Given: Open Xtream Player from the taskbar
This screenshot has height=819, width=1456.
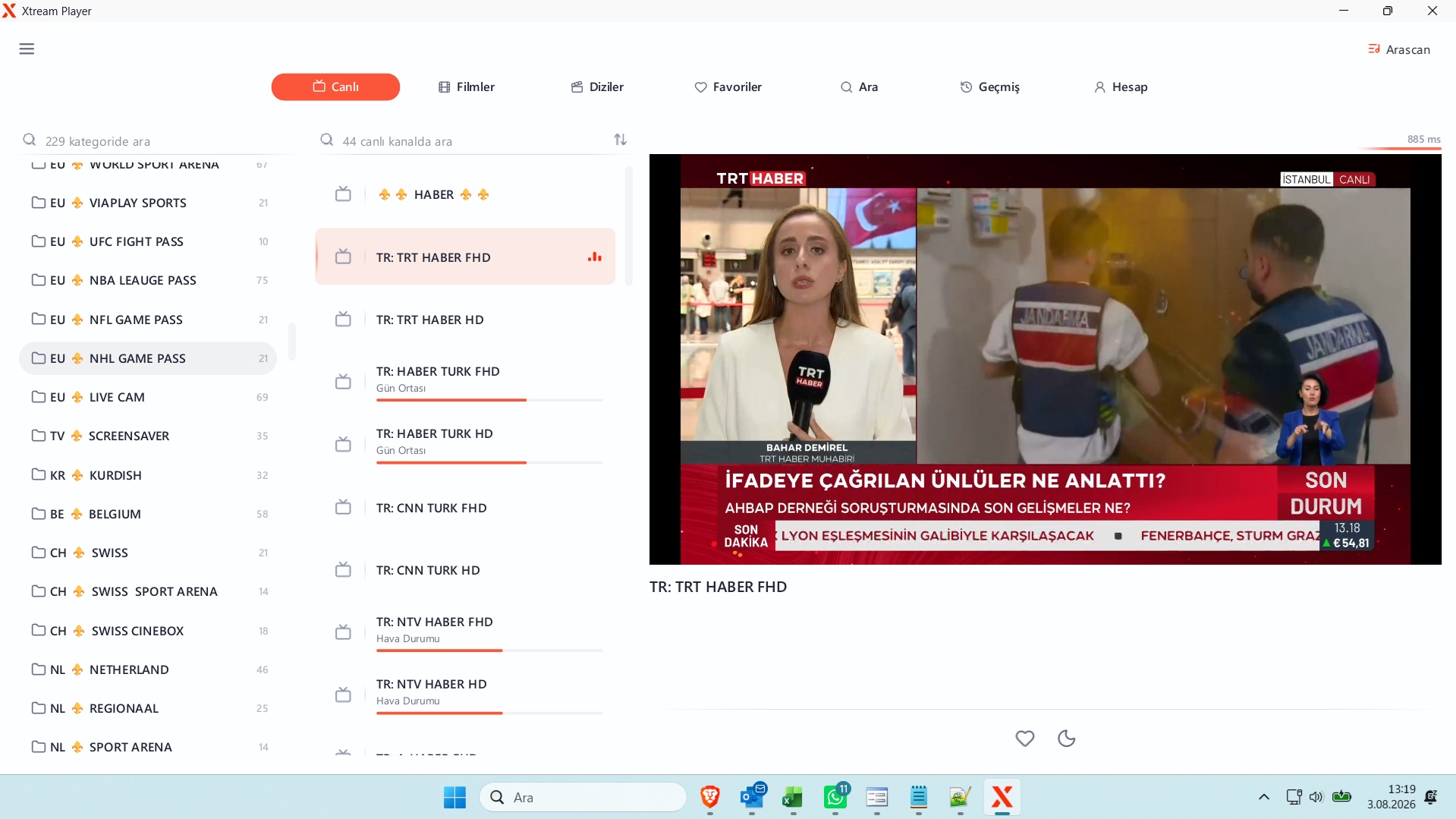Looking at the screenshot, I should (x=1002, y=797).
